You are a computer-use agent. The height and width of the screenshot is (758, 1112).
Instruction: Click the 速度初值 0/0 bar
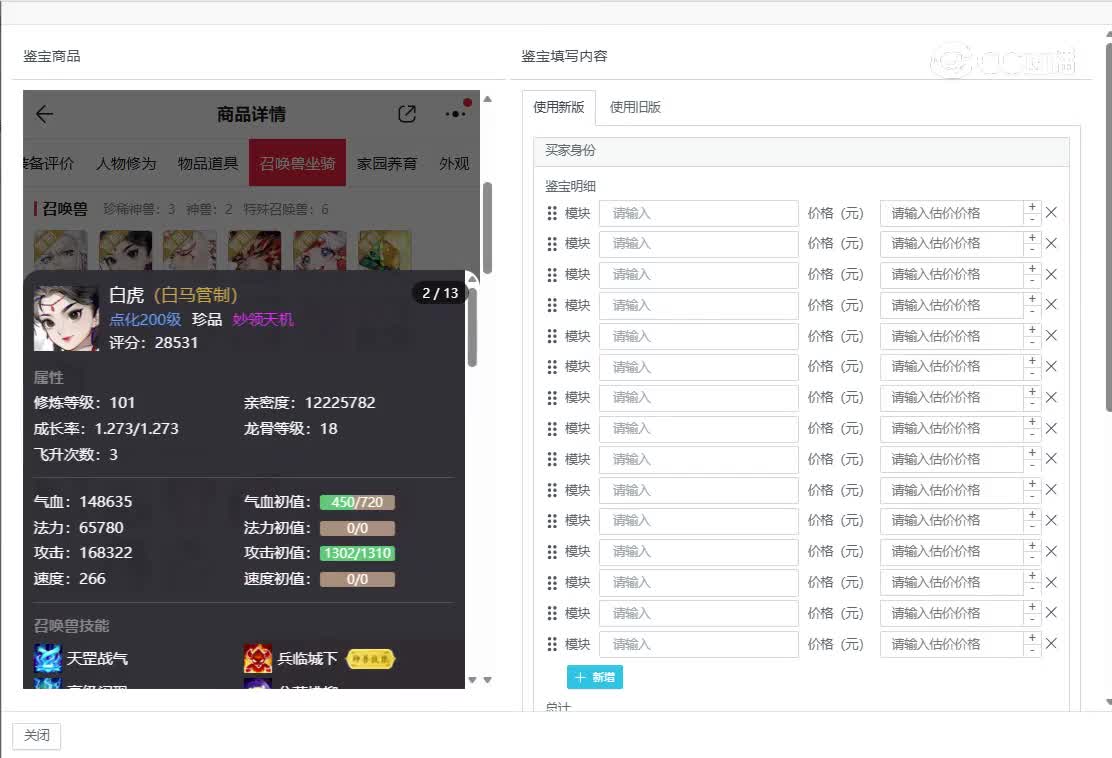357,579
